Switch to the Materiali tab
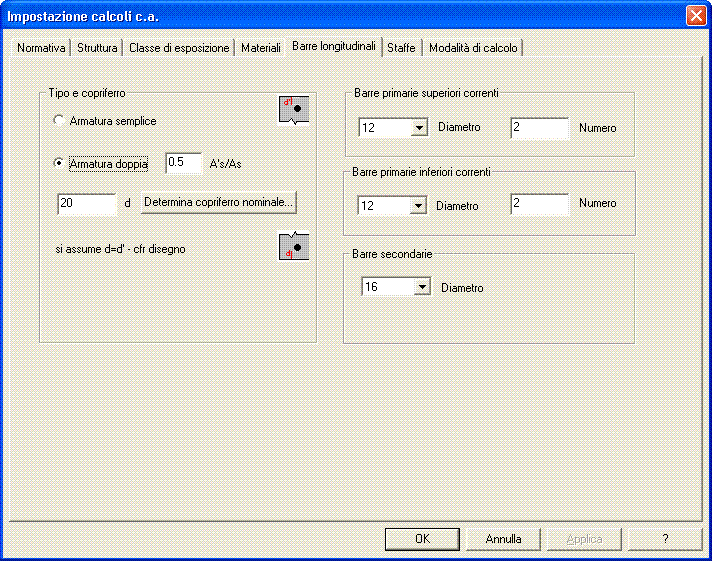Screen dimensions: 712x561 [261, 48]
